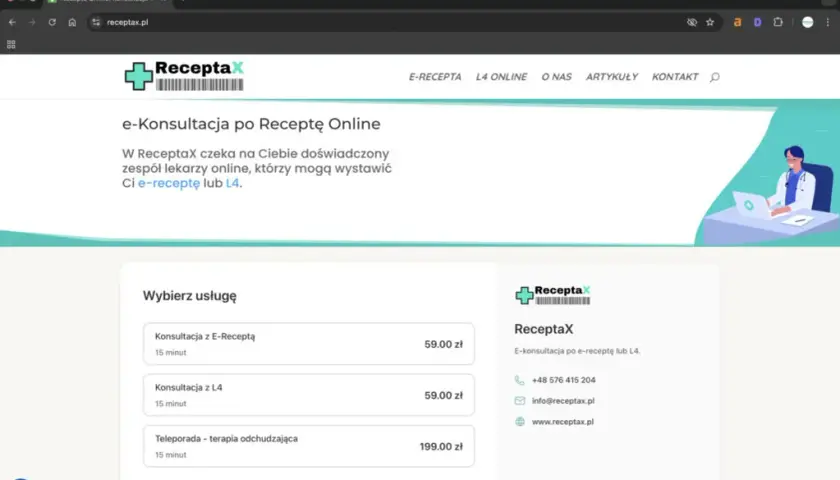Open the E-RECEPTA menu item
The height and width of the screenshot is (480, 840).
(x=435, y=77)
